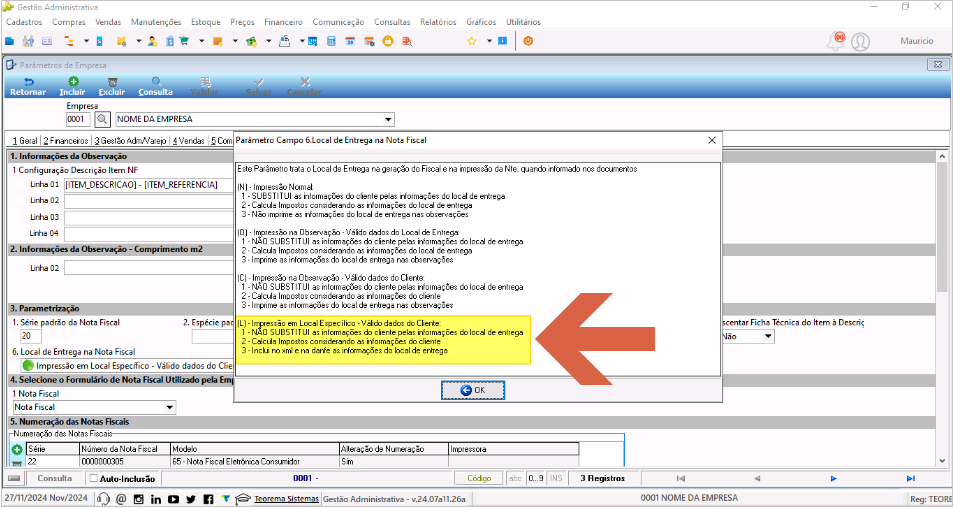Click the 'Modelo' column header
This screenshot has width=953, height=508.
click(x=253, y=449)
